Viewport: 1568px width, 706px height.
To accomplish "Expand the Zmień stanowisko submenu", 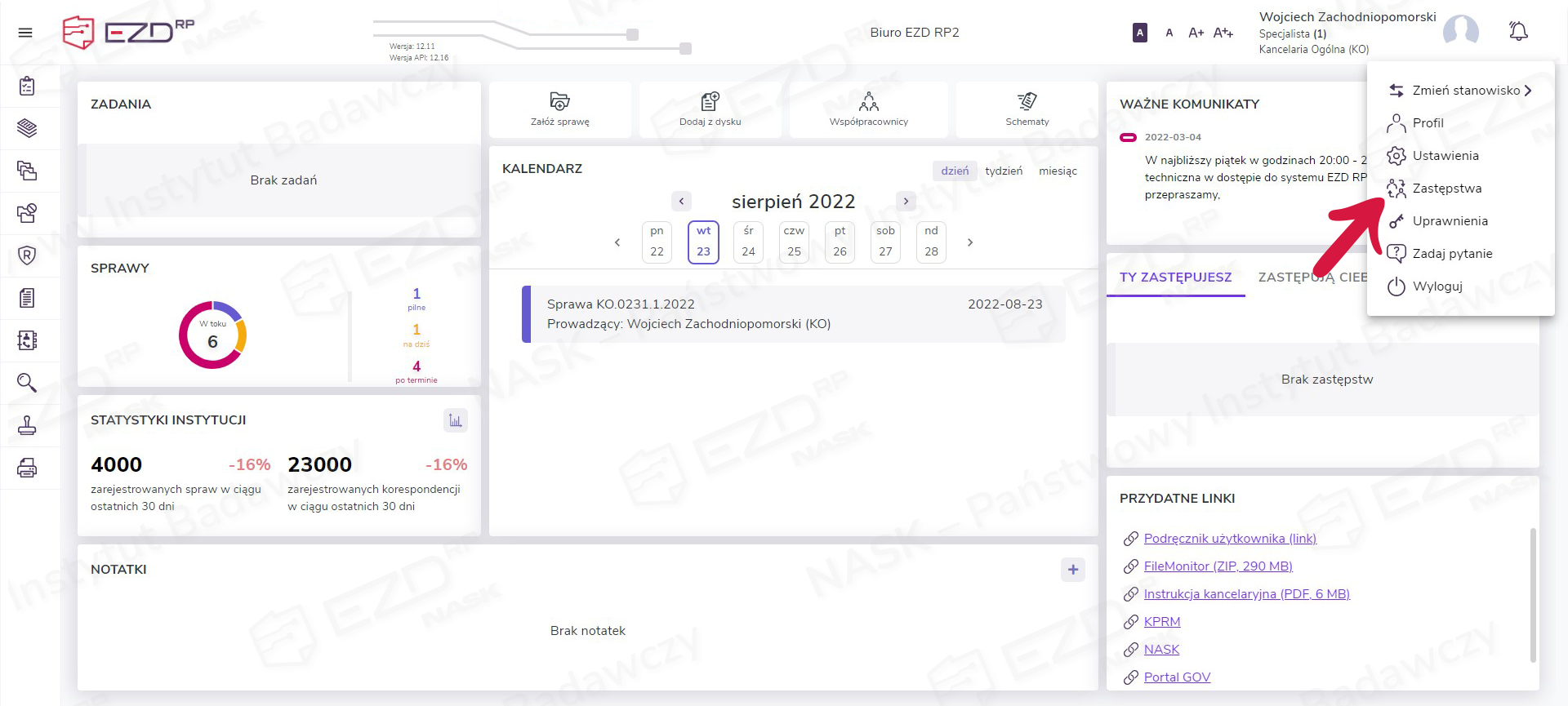I will pyautogui.click(x=1459, y=91).
